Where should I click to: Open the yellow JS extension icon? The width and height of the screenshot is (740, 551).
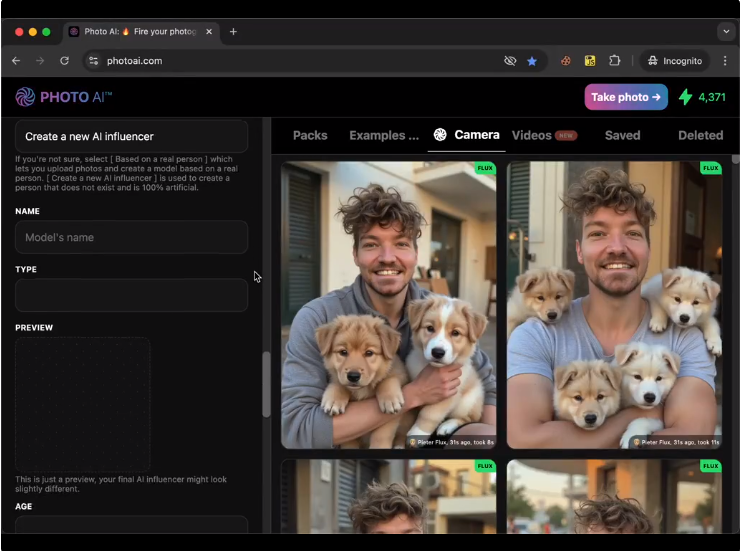(x=590, y=61)
